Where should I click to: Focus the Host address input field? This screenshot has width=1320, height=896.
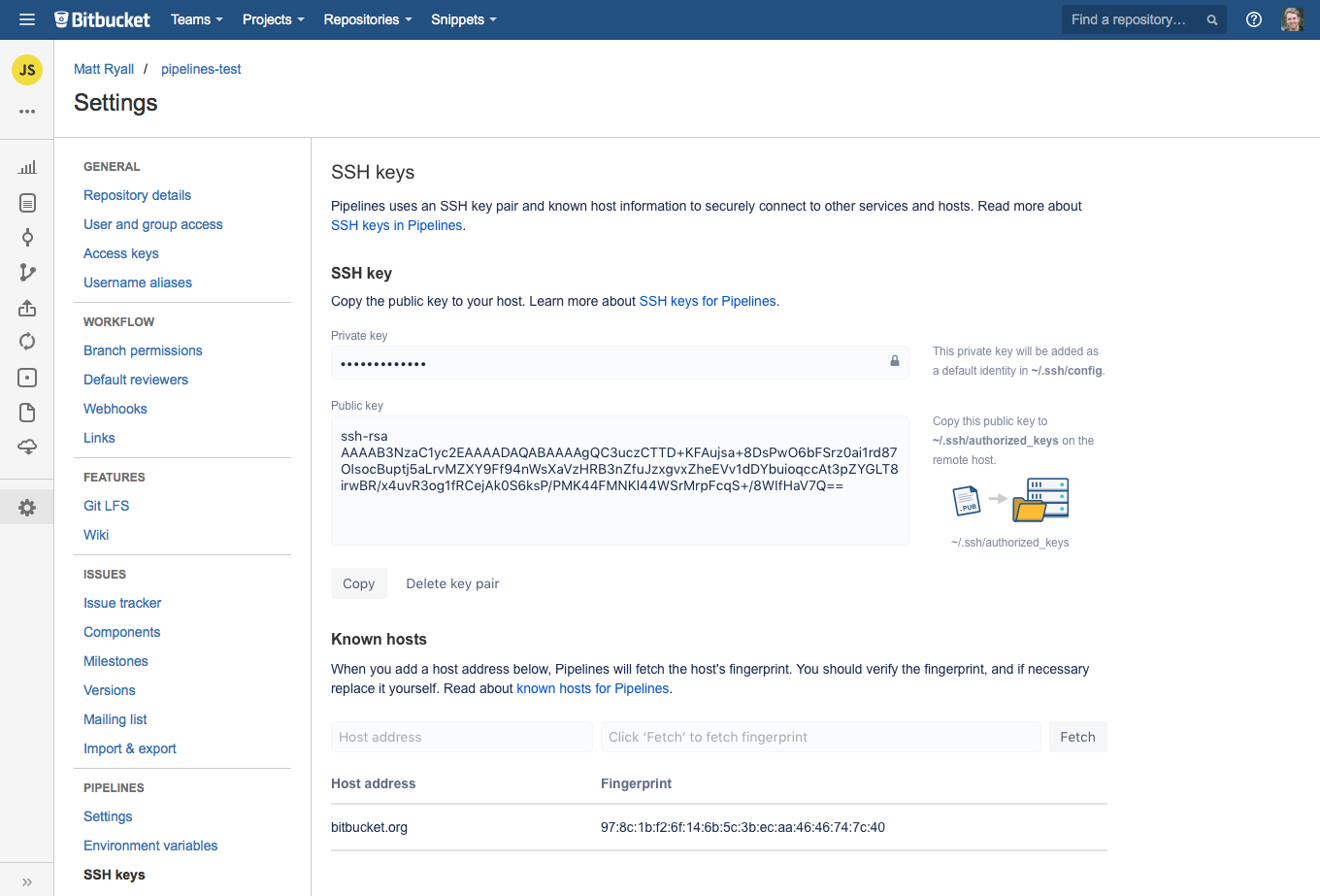point(461,737)
